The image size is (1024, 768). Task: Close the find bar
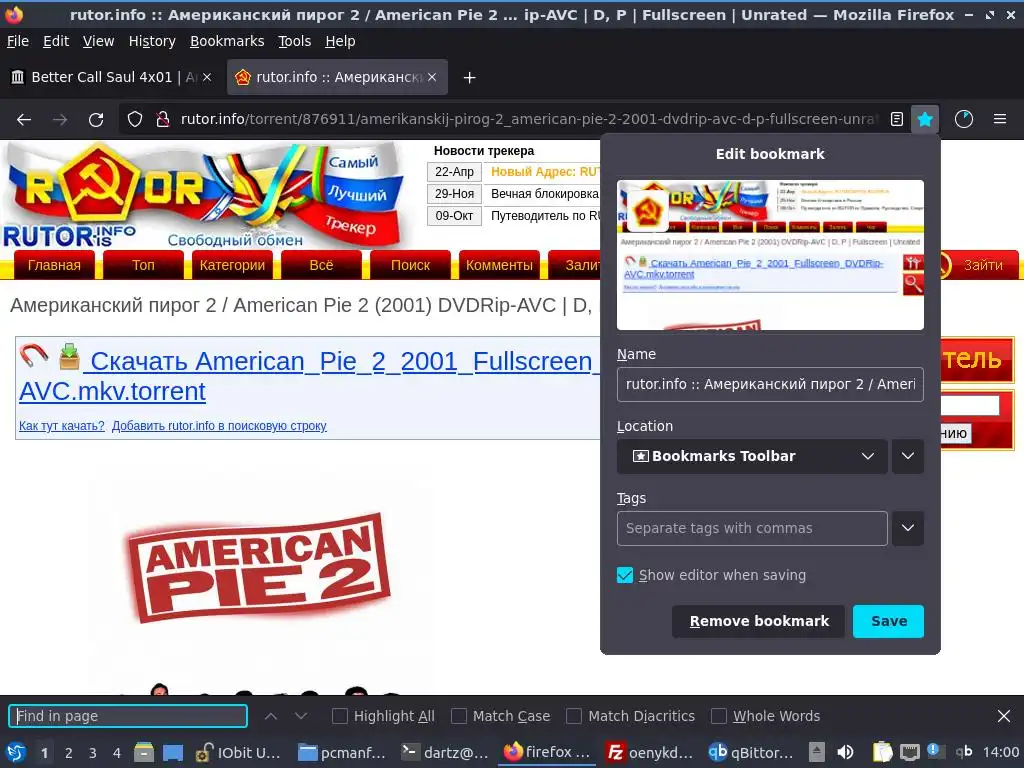(x=1004, y=716)
